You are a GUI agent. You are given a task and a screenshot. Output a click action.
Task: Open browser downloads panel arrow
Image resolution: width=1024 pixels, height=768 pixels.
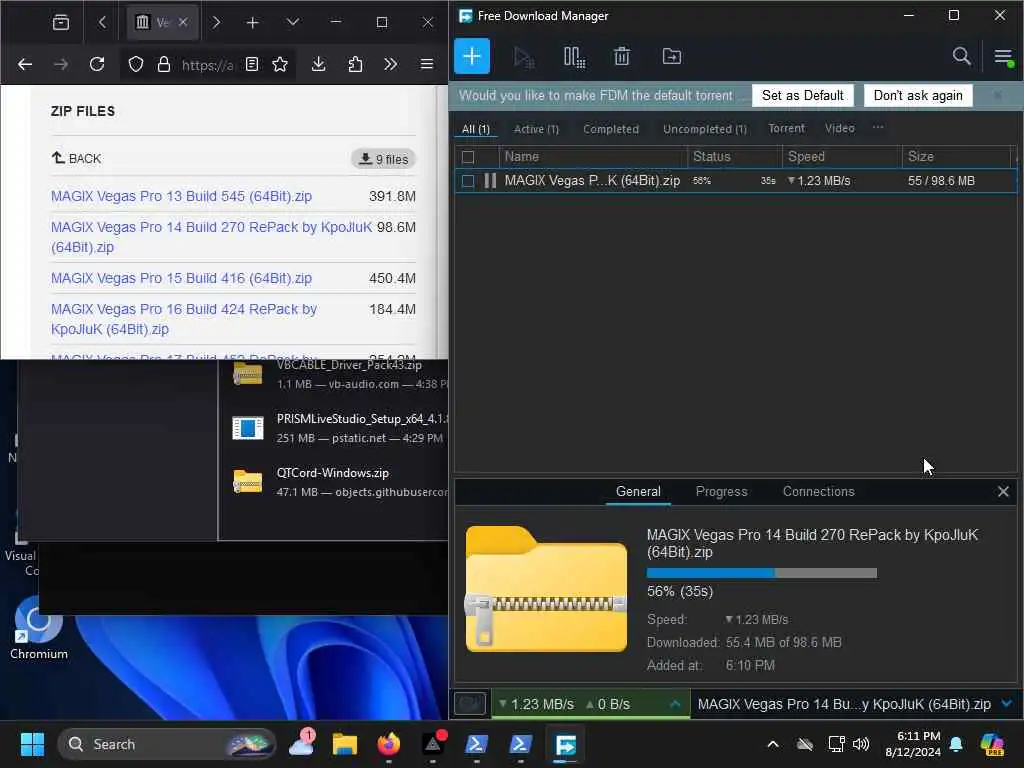[x=318, y=64]
